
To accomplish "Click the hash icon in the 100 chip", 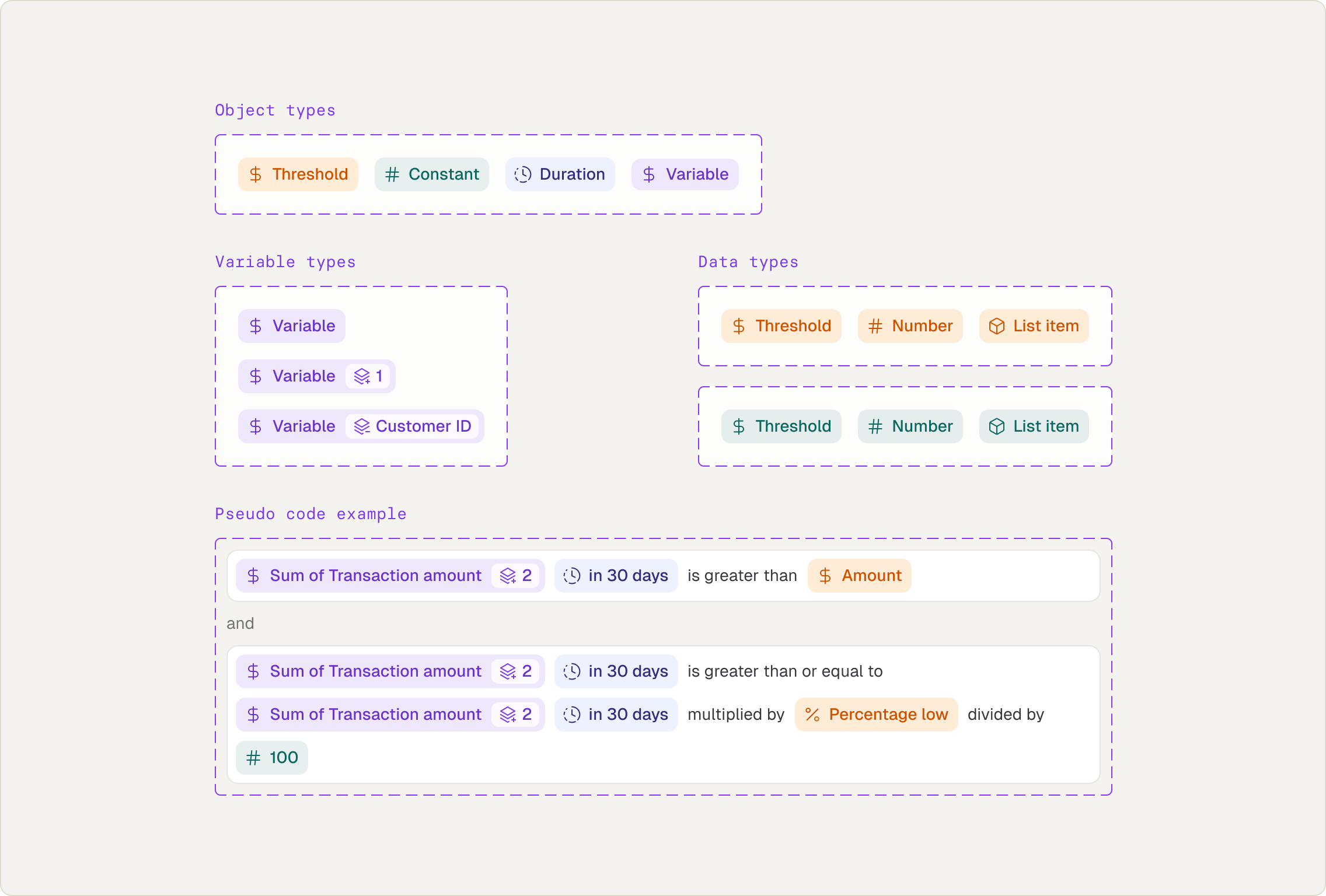I will point(253,758).
